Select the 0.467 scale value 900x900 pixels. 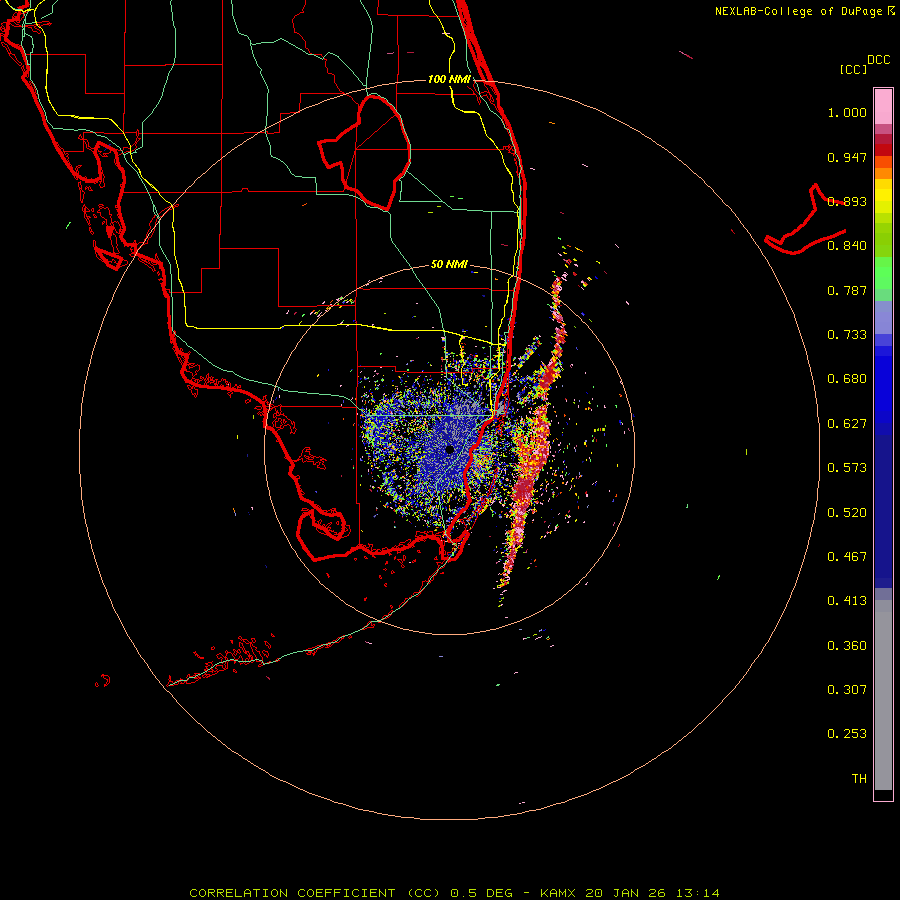pos(847,557)
